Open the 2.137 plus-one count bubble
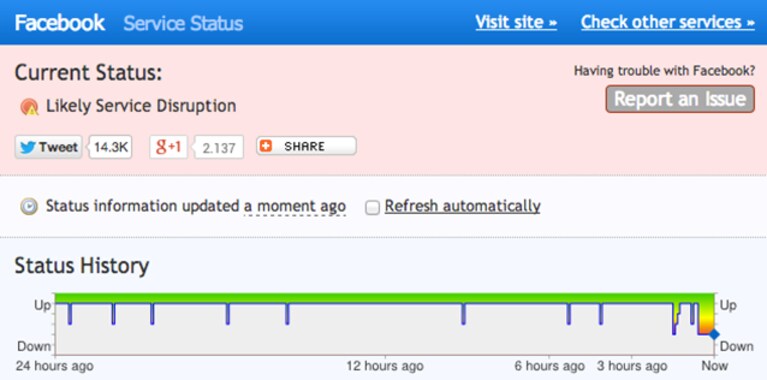 tap(219, 147)
